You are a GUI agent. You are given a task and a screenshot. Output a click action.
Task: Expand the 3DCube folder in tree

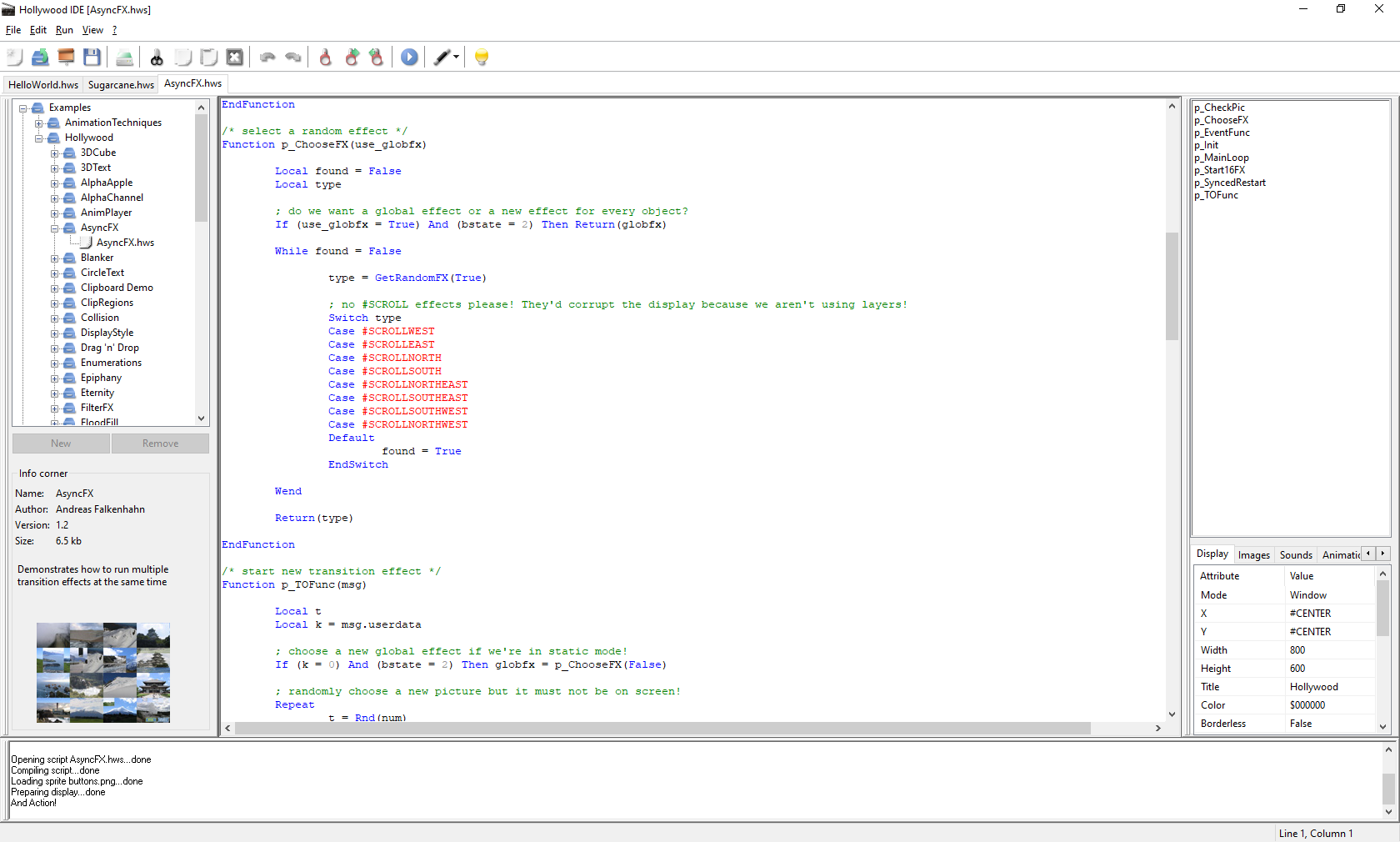point(55,153)
